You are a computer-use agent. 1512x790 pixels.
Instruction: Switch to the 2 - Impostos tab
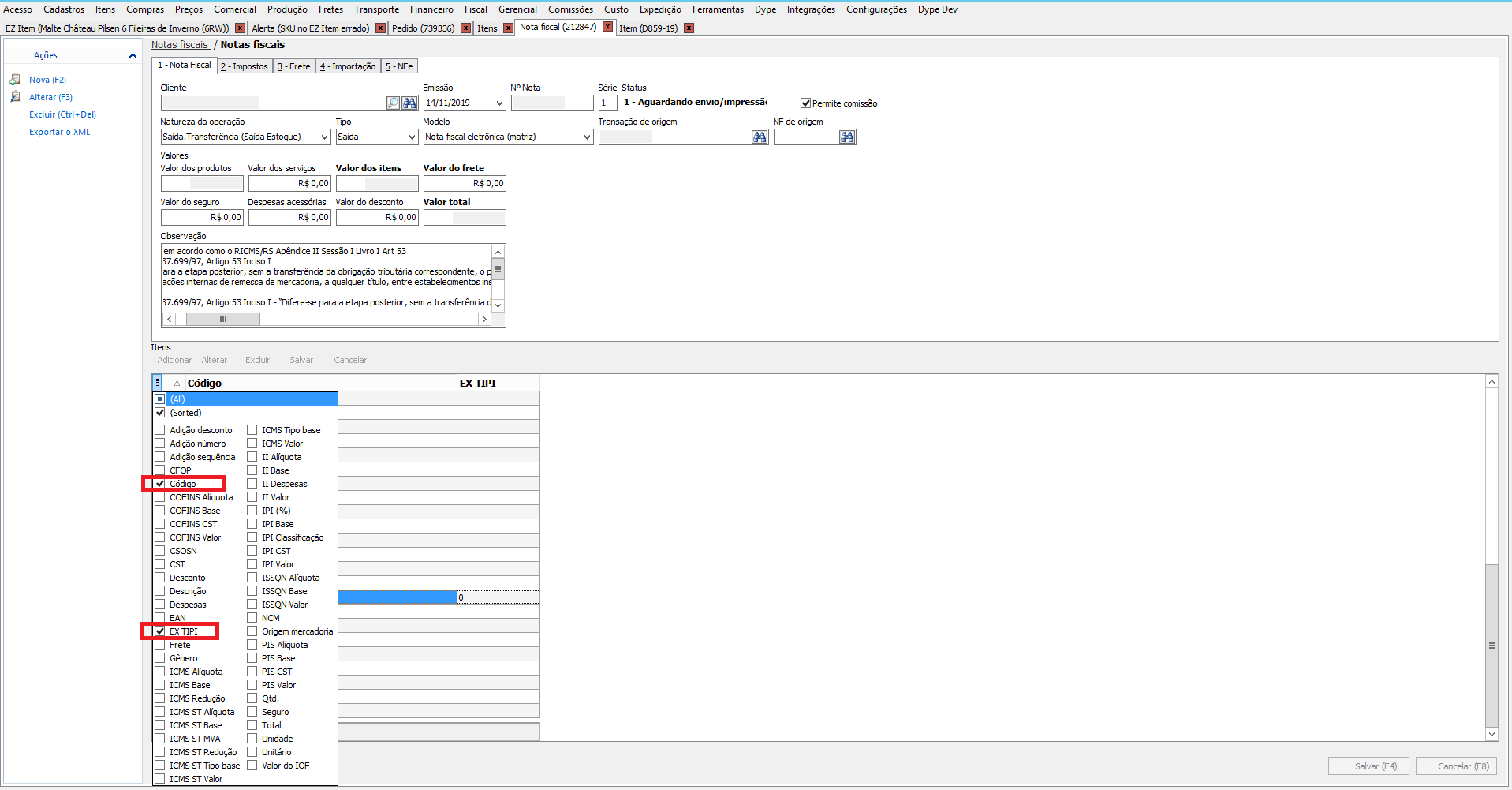[245, 66]
